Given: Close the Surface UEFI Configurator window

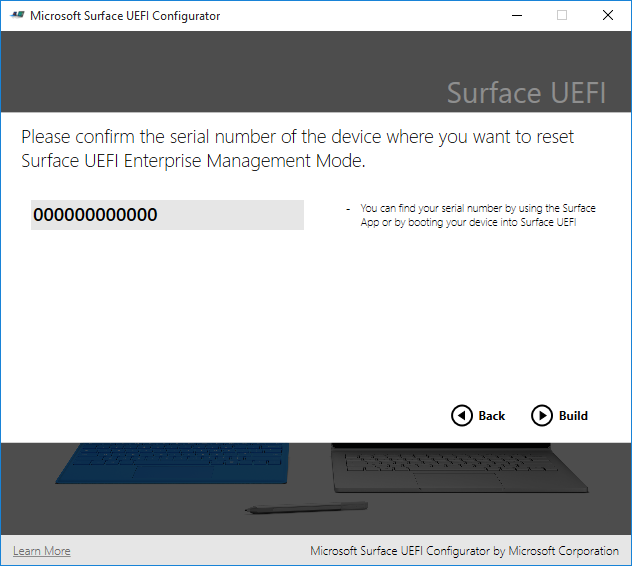Looking at the screenshot, I should [x=608, y=15].
